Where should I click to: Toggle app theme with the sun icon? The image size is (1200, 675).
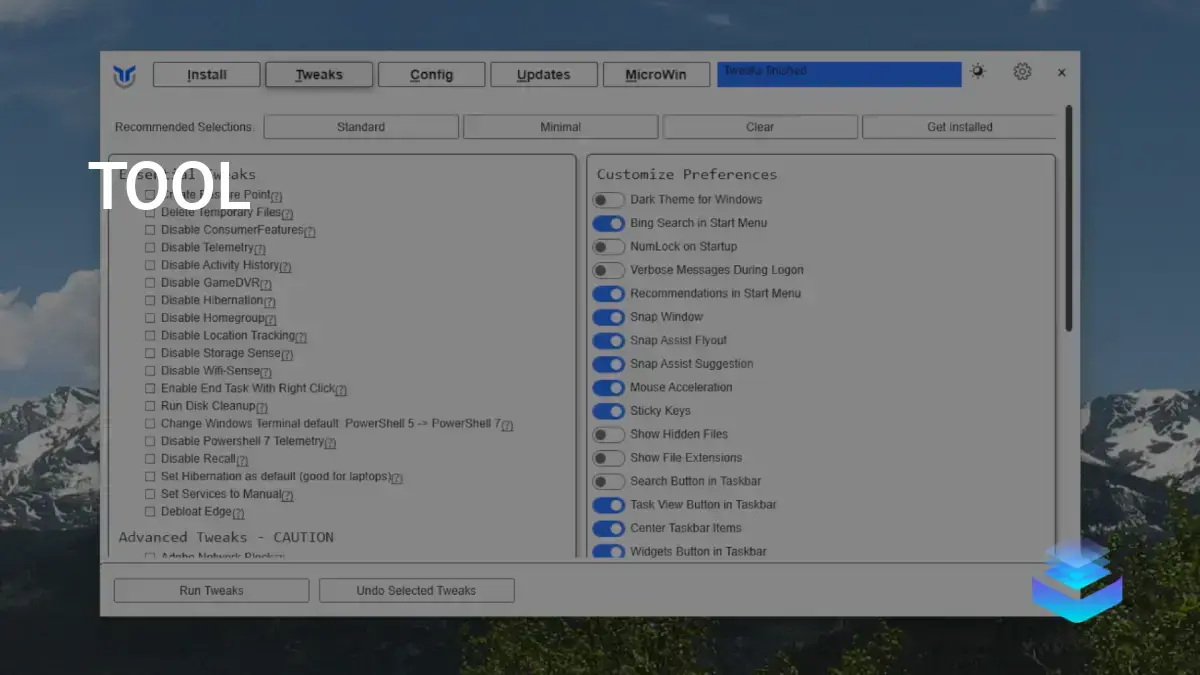pos(978,71)
